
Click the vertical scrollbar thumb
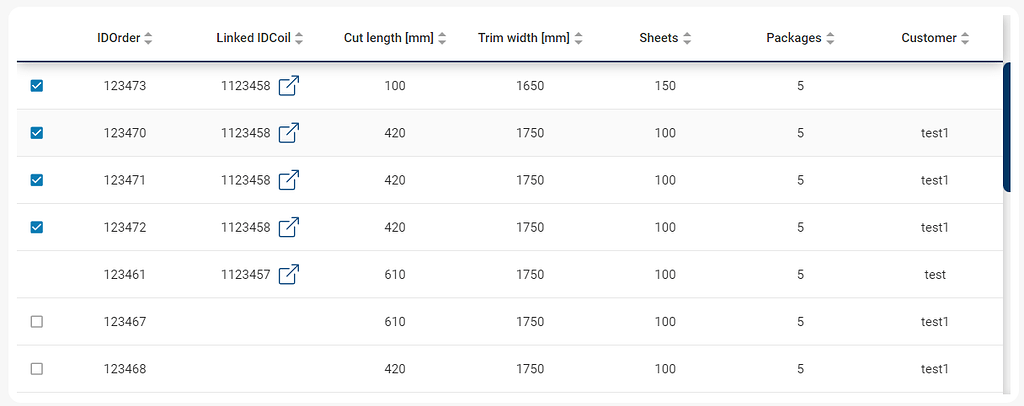(1006, 125)
